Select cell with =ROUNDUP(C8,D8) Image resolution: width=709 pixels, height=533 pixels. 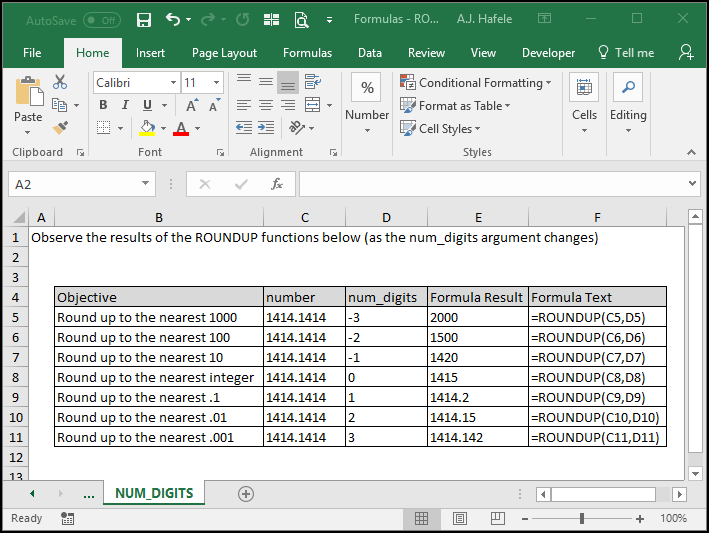(x=597, y=377)
